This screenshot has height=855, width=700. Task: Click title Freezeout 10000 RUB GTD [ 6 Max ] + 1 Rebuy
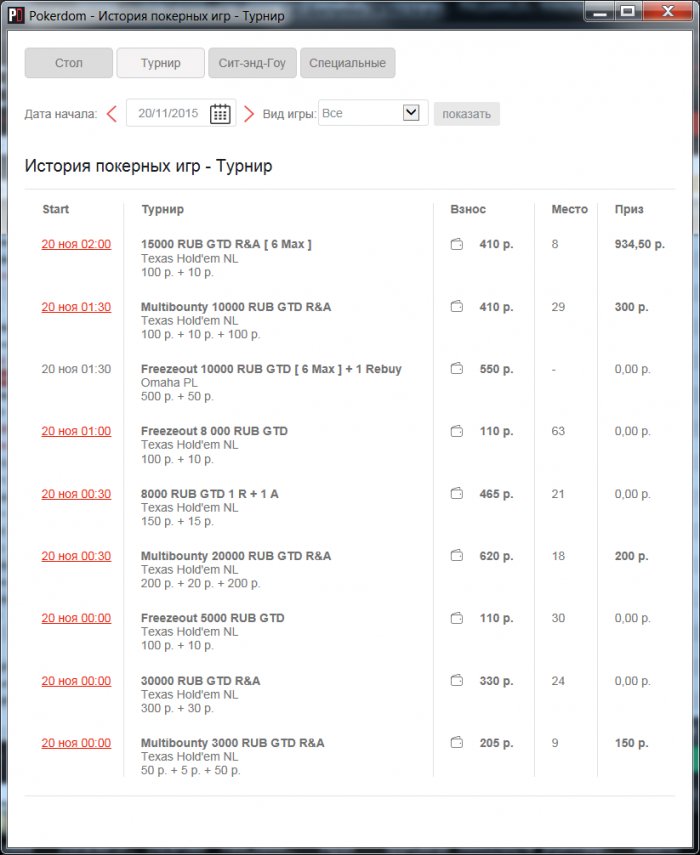tap(271, 369)
